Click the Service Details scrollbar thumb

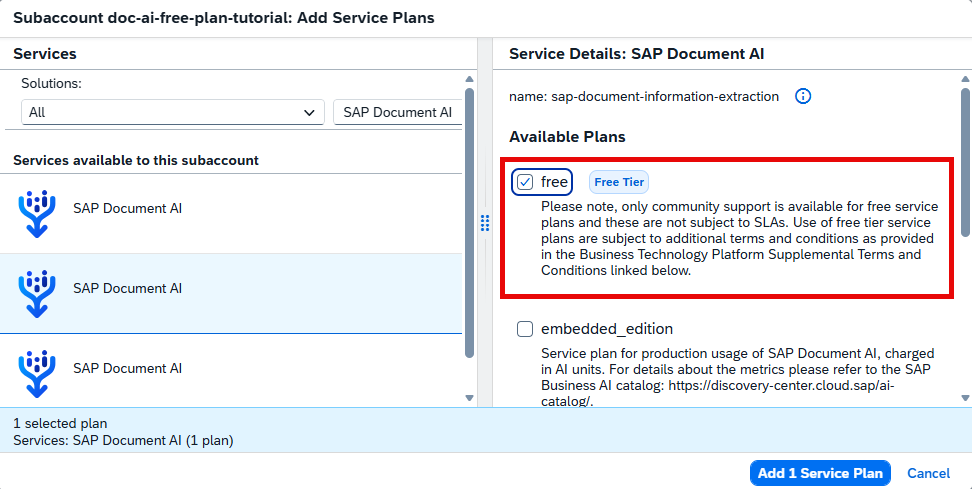pos(965,162)
